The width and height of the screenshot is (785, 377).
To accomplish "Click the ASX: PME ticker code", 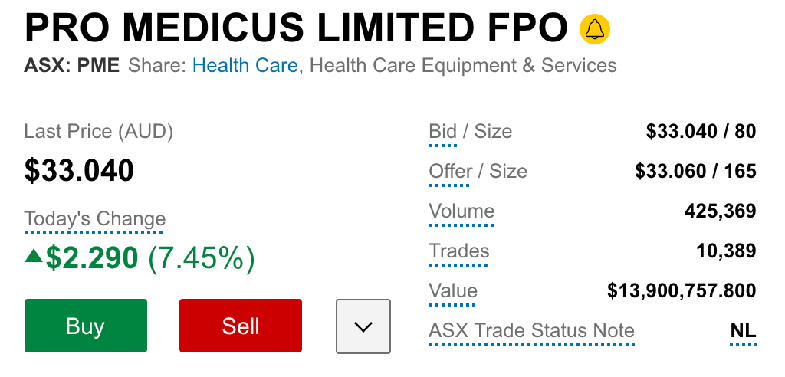I will point(72,66).
